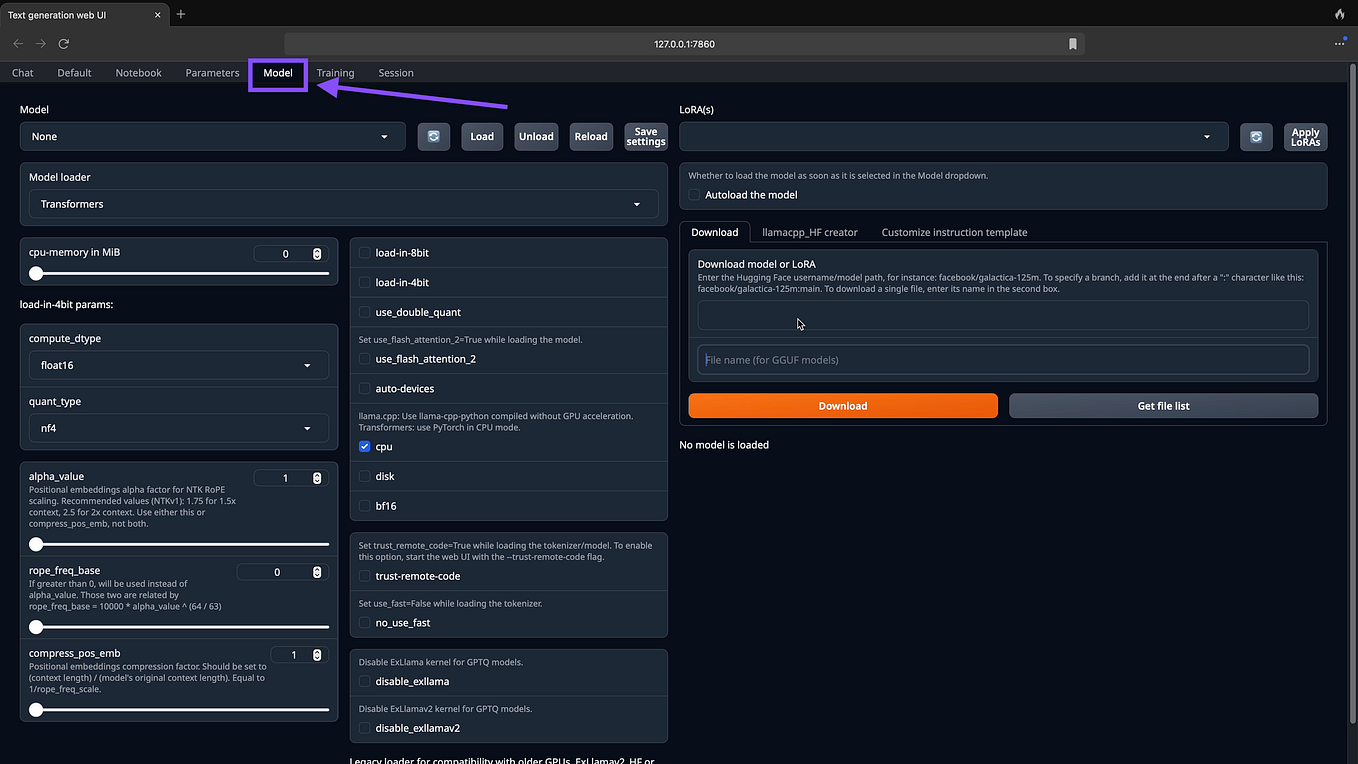The width and height of the screenshot is (1358, 764).
Task: Click the GGUF file name input field
Action: [x=1002, y=359]
